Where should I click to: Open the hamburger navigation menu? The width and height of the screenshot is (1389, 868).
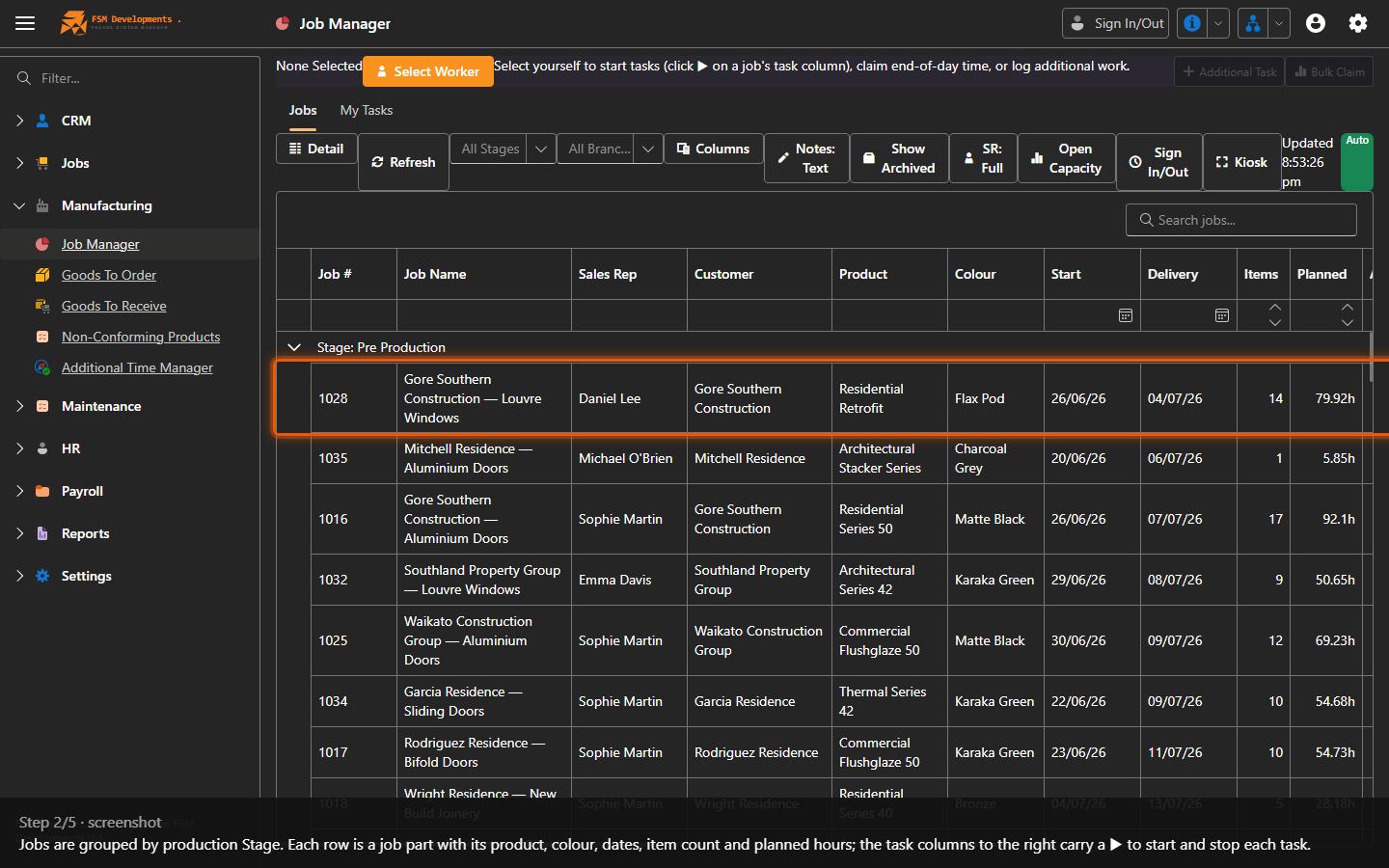coord(25,23)
